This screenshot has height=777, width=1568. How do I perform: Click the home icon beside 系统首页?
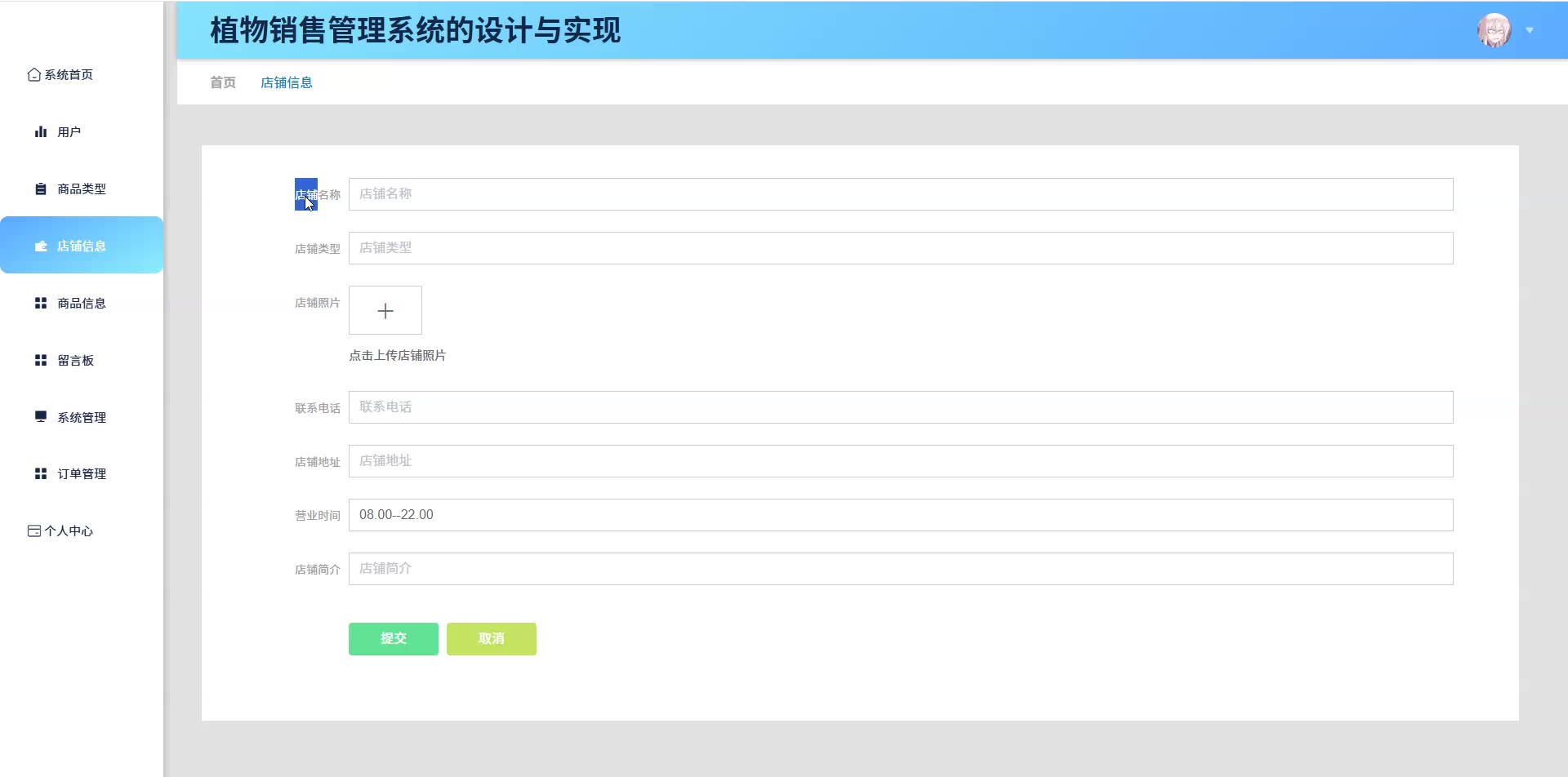click(x=33, y=74)
